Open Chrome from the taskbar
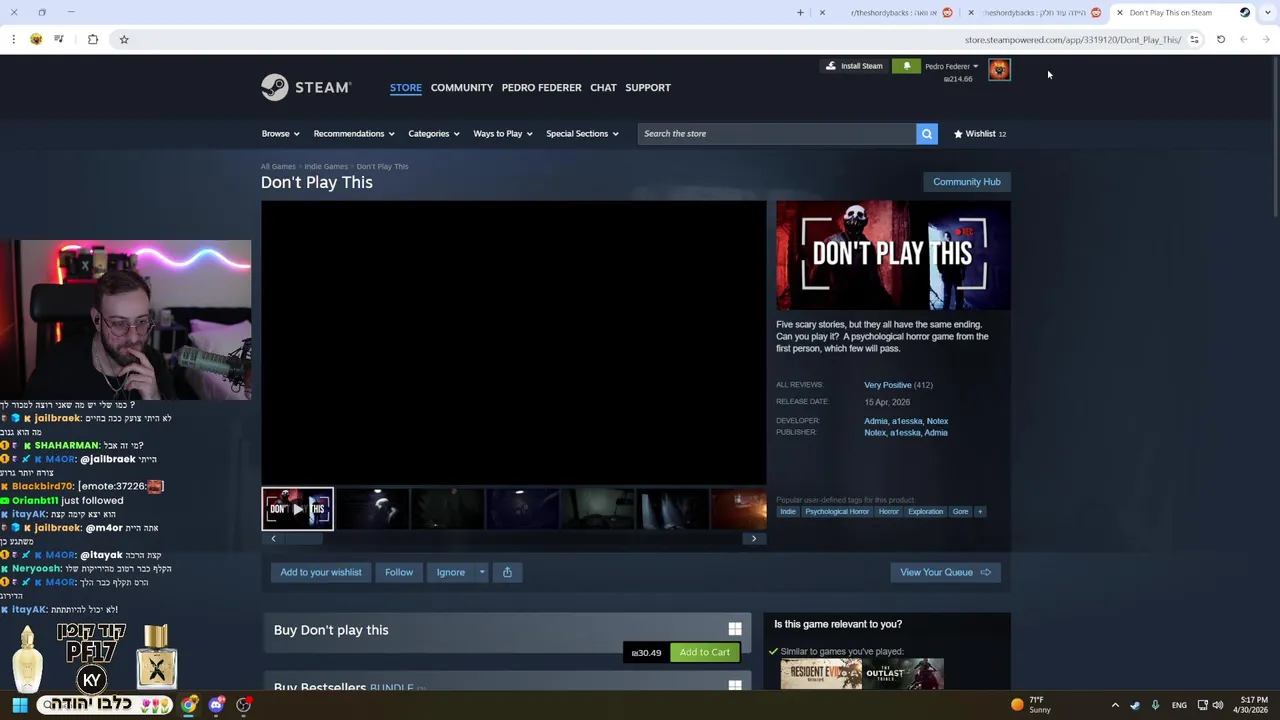1280x720 pixels. click(189, 705)
